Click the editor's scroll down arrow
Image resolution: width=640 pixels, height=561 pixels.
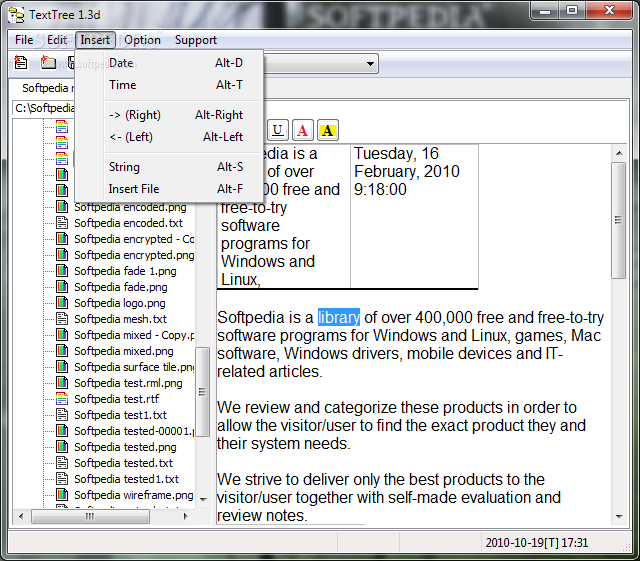pos(619,516)
